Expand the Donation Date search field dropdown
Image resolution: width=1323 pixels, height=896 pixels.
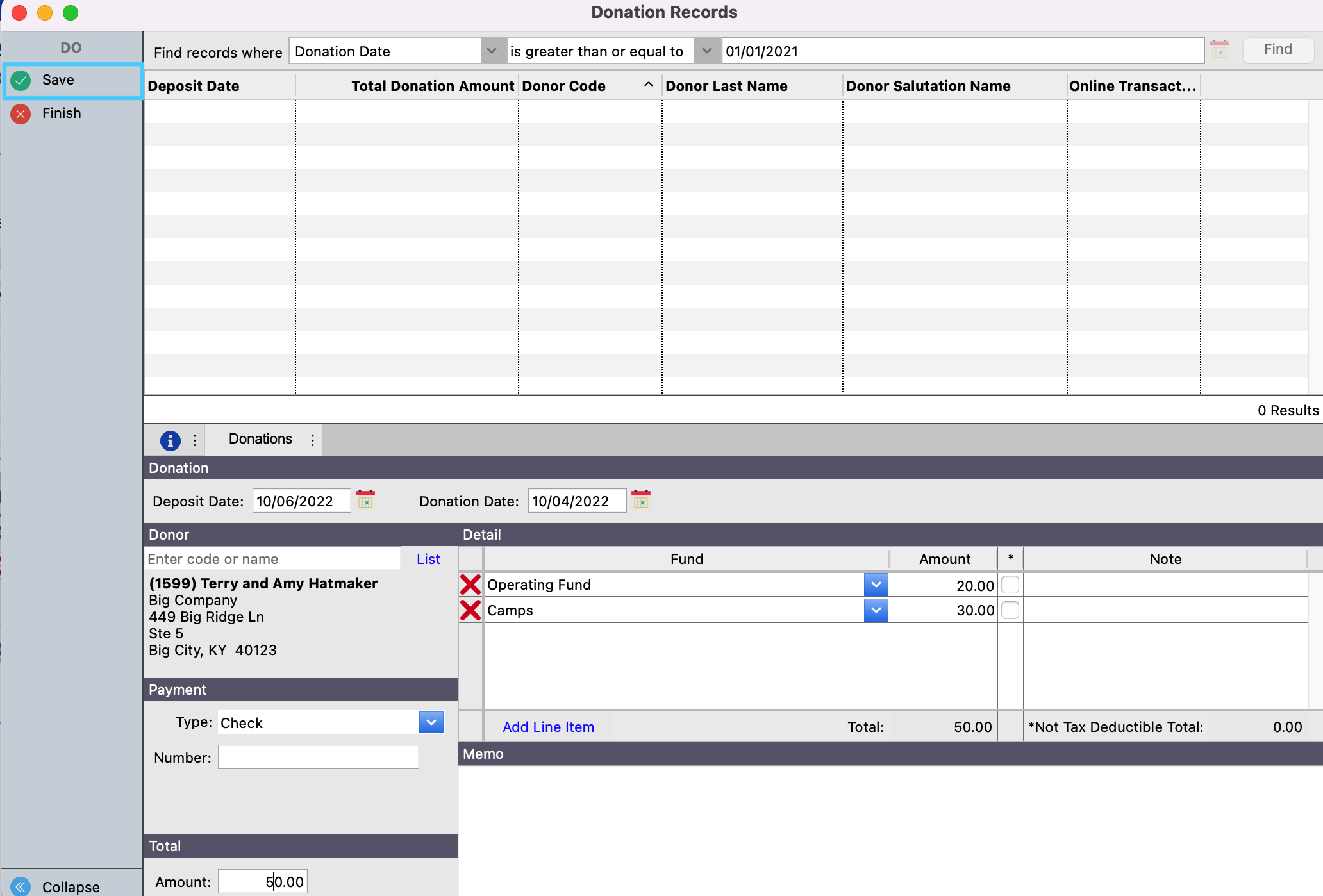coord(492,51)
